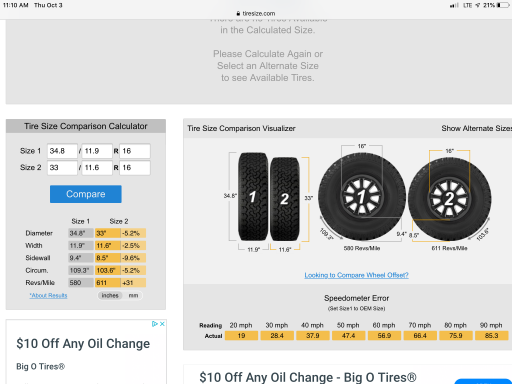Close the oil change ad with X icon
512x384 pixels.
pos(162,324)
